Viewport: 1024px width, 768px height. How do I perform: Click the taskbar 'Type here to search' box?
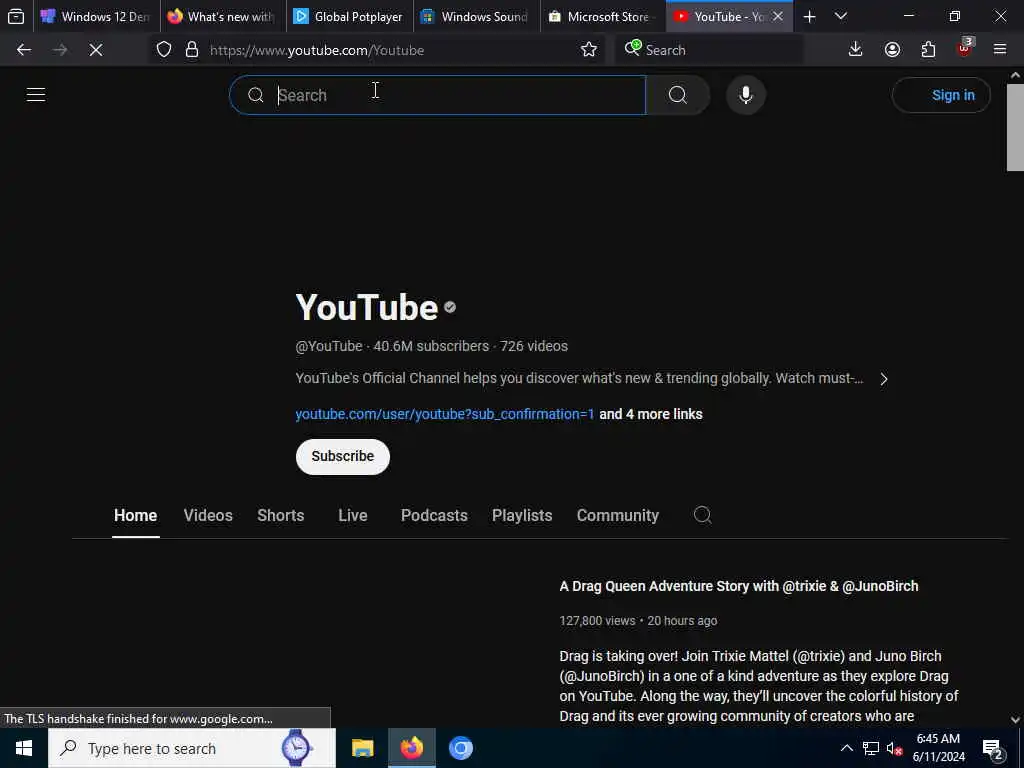(192, 748)
